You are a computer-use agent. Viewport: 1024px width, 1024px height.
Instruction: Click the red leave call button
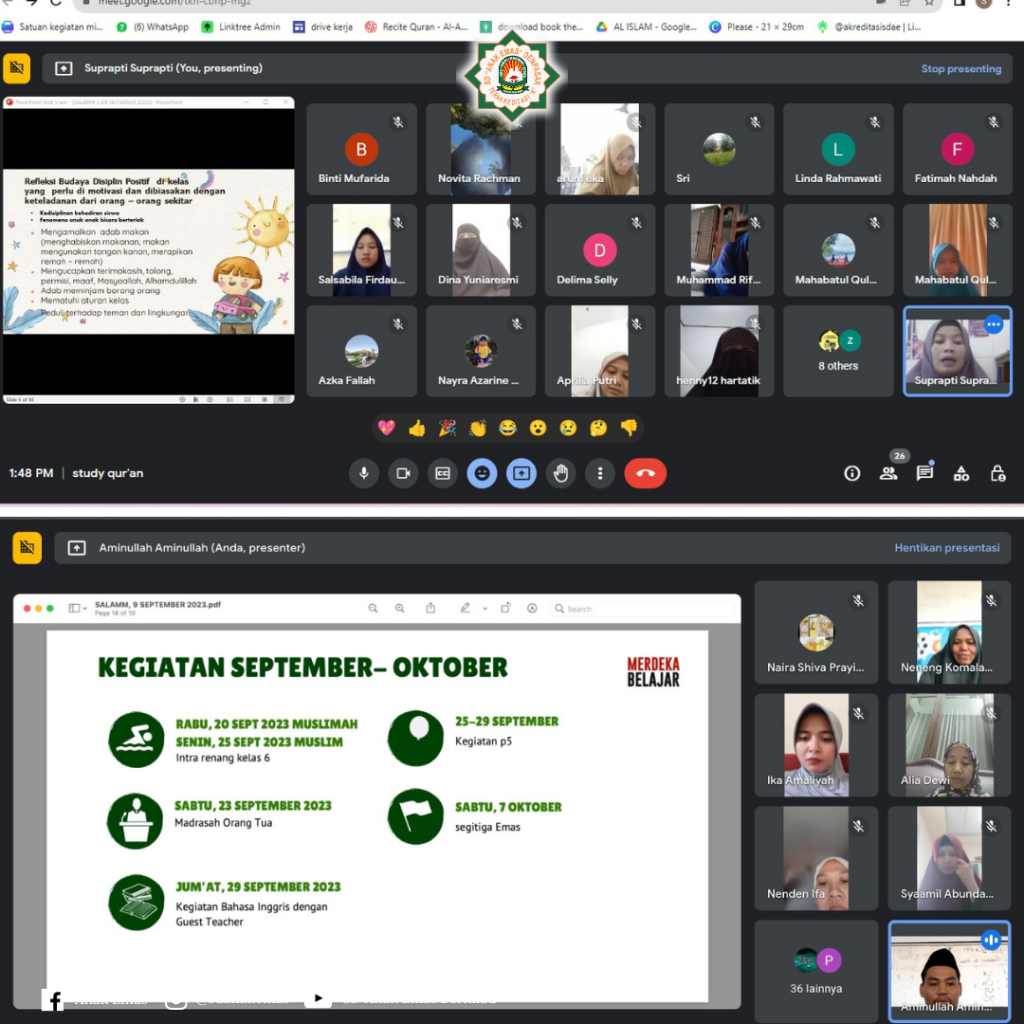coord(645,474)
